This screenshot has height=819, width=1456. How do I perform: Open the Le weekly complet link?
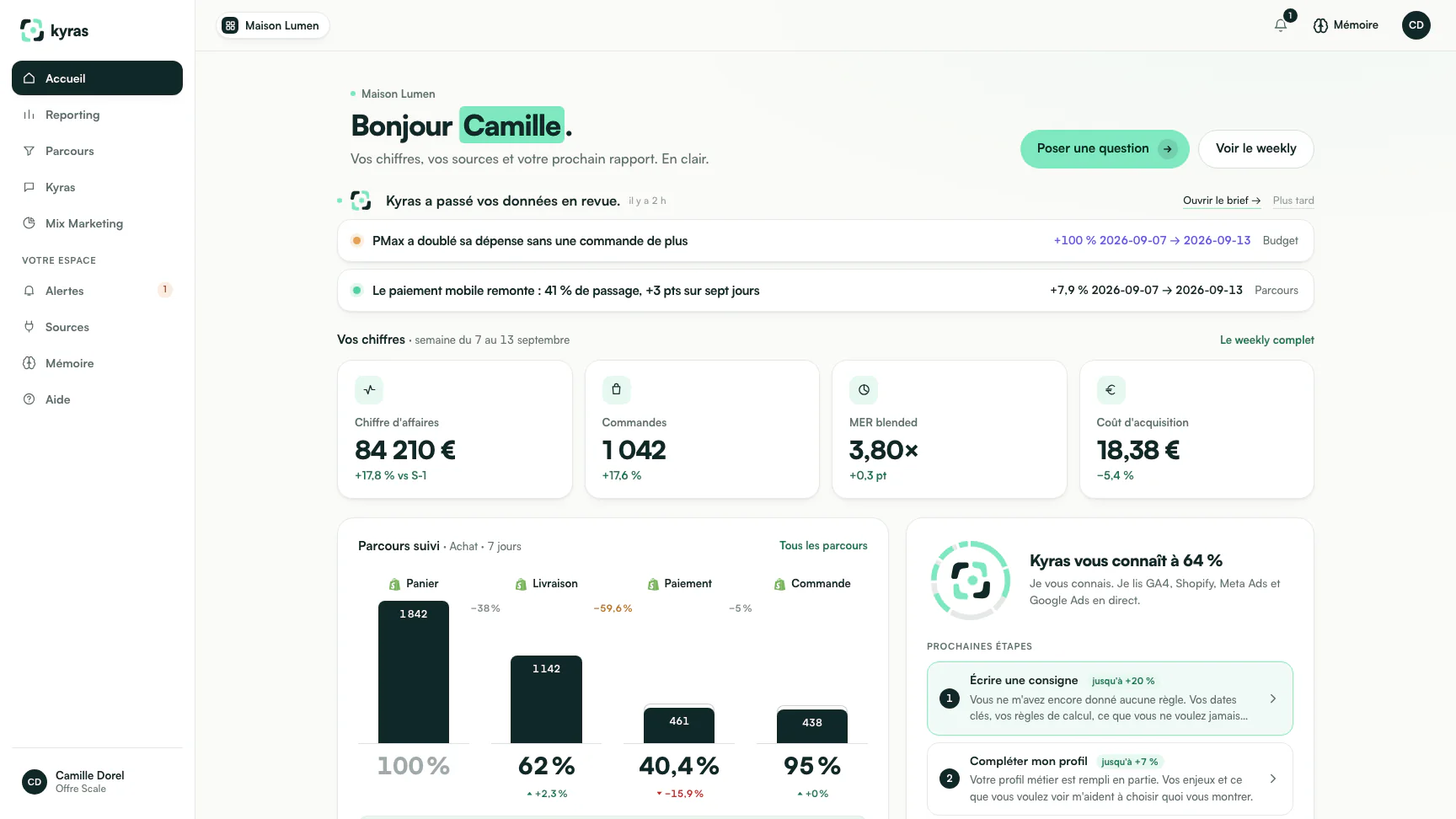(x=1267, y=340)
